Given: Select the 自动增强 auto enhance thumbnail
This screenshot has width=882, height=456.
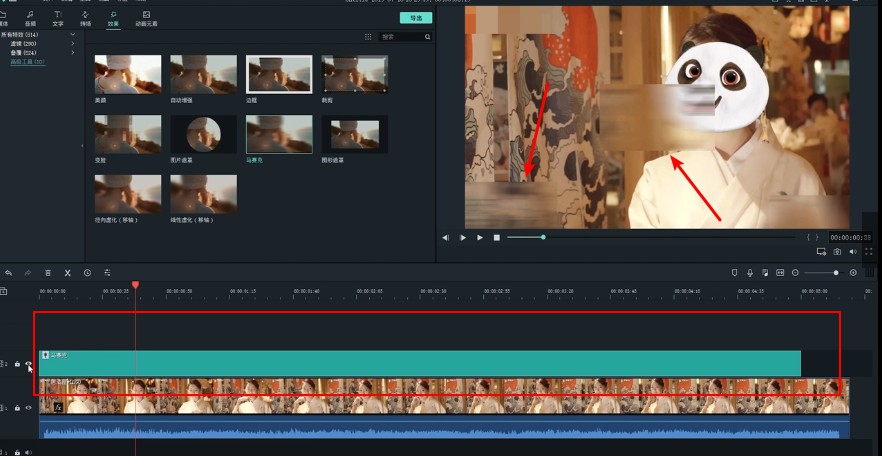Looking at the screenshot, I should coord(203,74).
